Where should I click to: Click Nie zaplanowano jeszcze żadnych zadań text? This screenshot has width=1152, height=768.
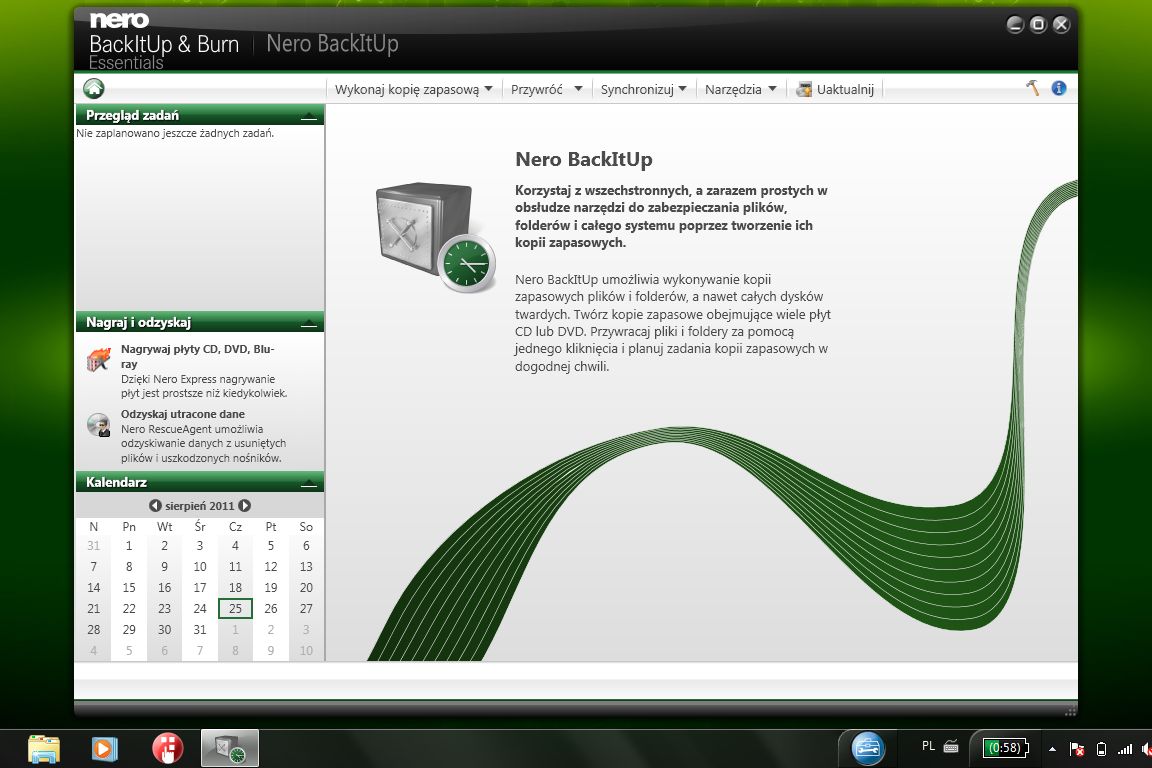pyautogui.click(x=175, y=134)
